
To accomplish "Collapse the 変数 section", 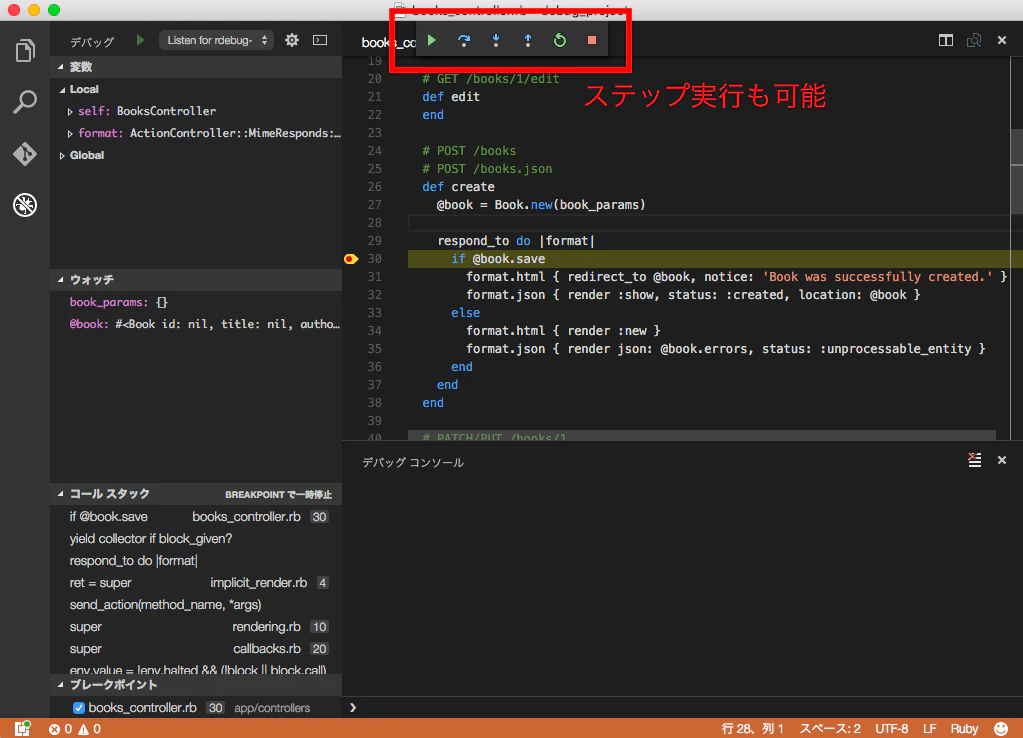I will point(61,67).
